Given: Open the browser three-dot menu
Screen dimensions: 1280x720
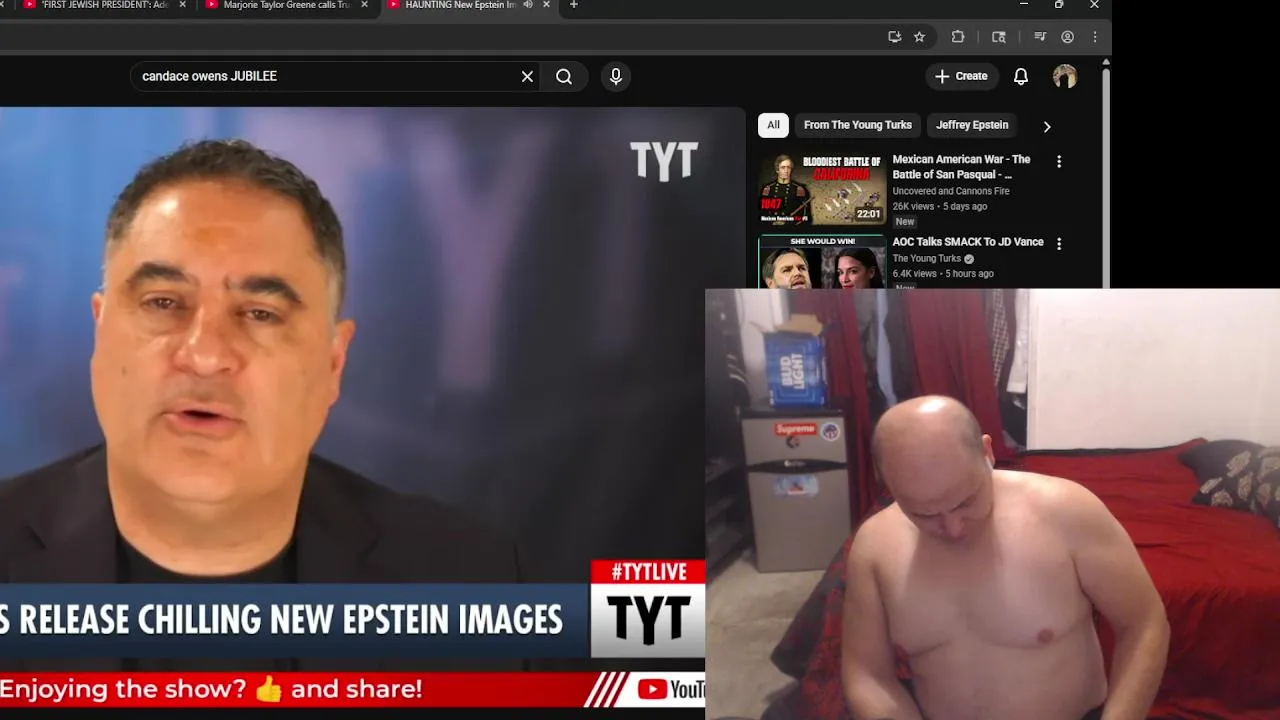Looking at the screenshot, I should [1095, 37].
